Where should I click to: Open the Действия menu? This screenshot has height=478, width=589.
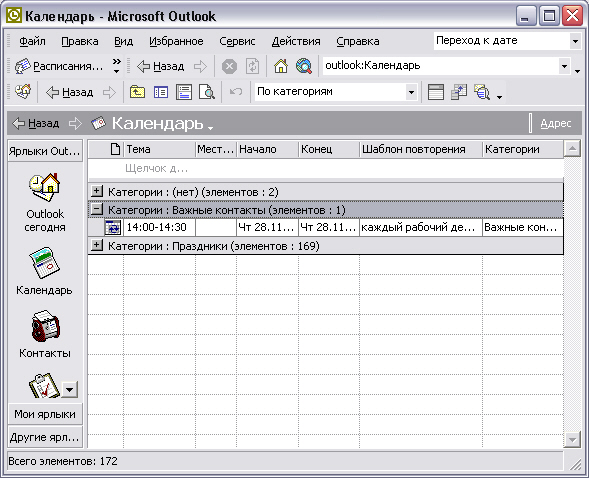[x=296, y=41]
